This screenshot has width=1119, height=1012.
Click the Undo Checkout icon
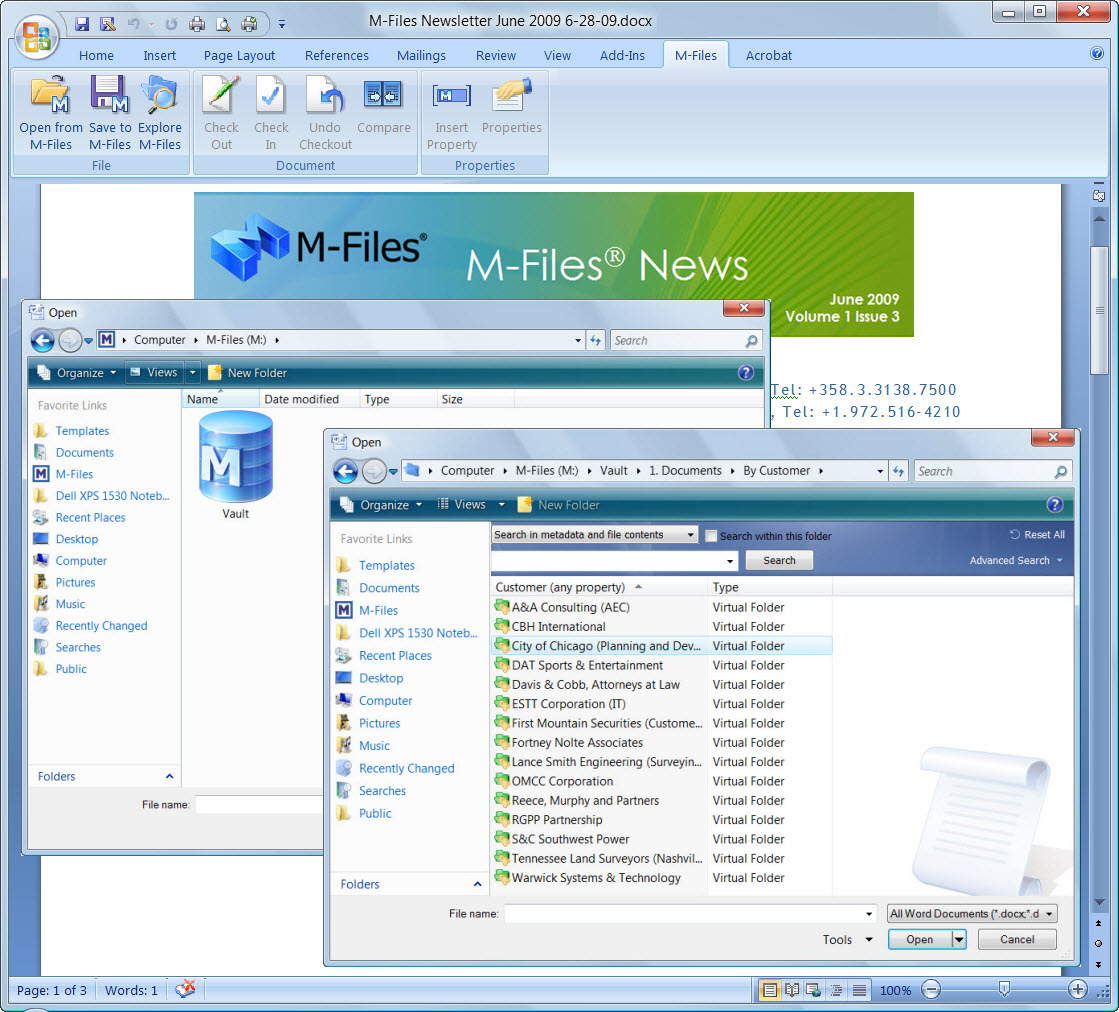pyautogui.click(x=325, y=96)
